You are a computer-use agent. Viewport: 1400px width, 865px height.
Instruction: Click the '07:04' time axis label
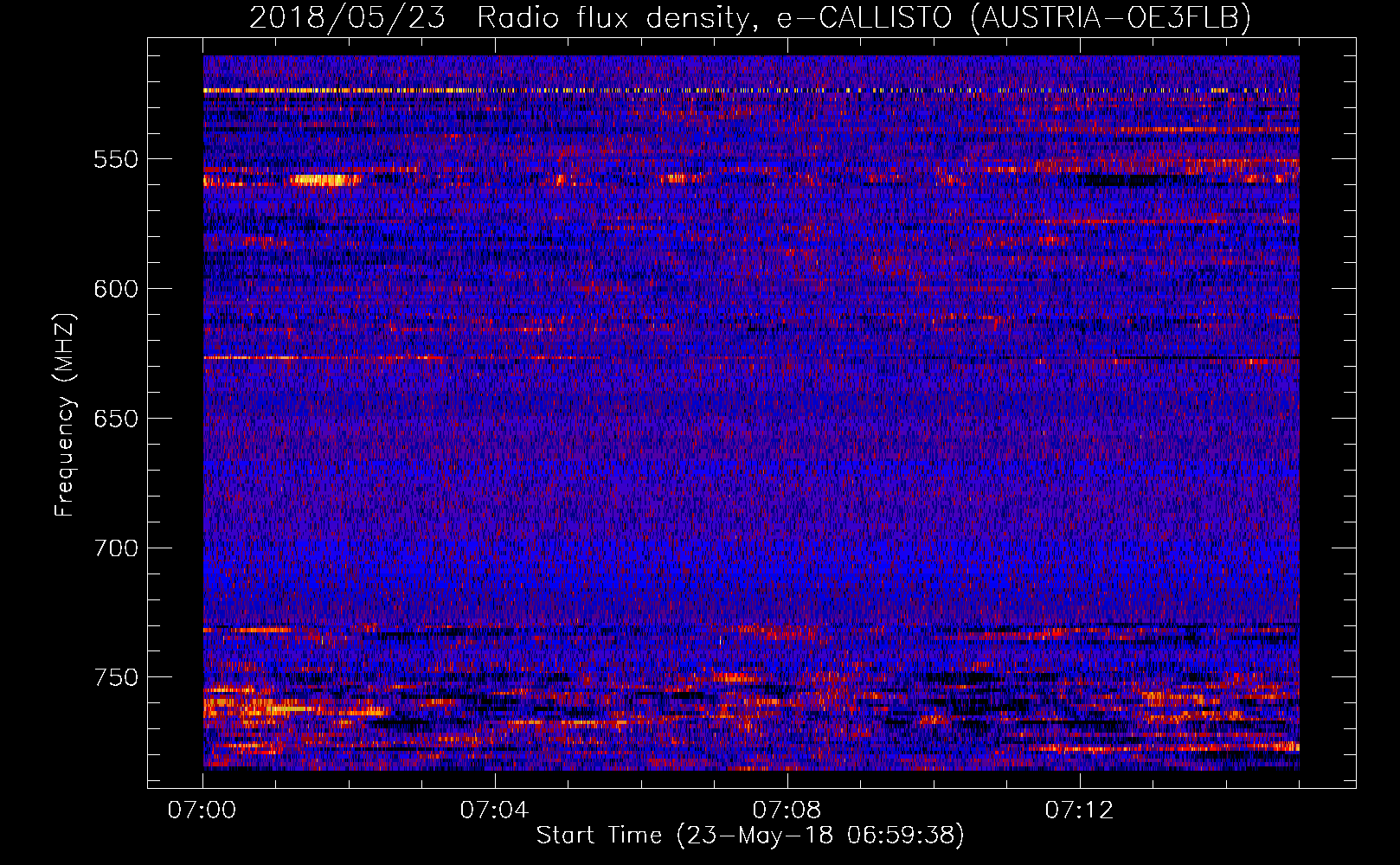(x=494, y=811)
